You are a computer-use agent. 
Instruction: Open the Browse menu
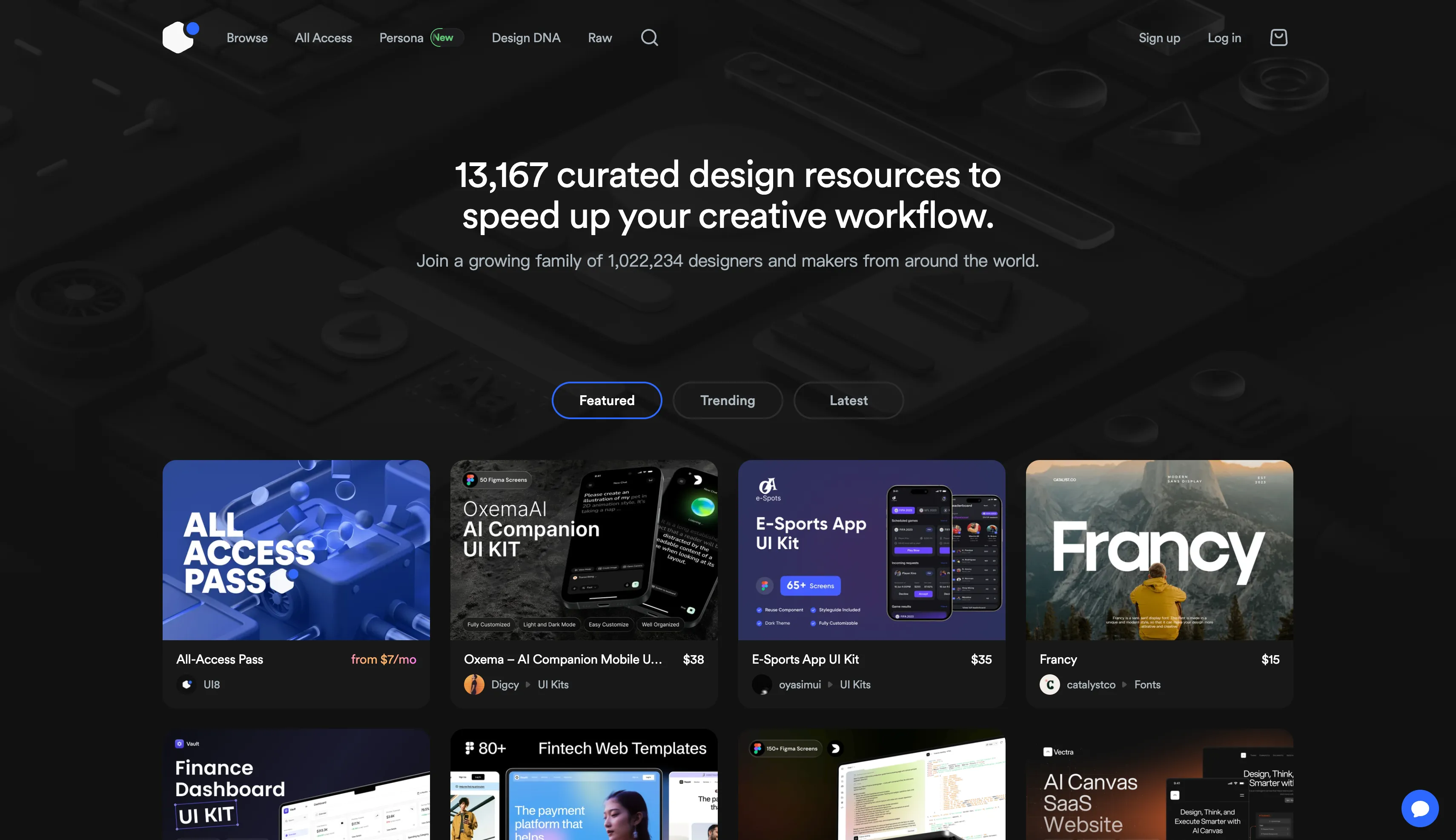(x=247, y=38)
